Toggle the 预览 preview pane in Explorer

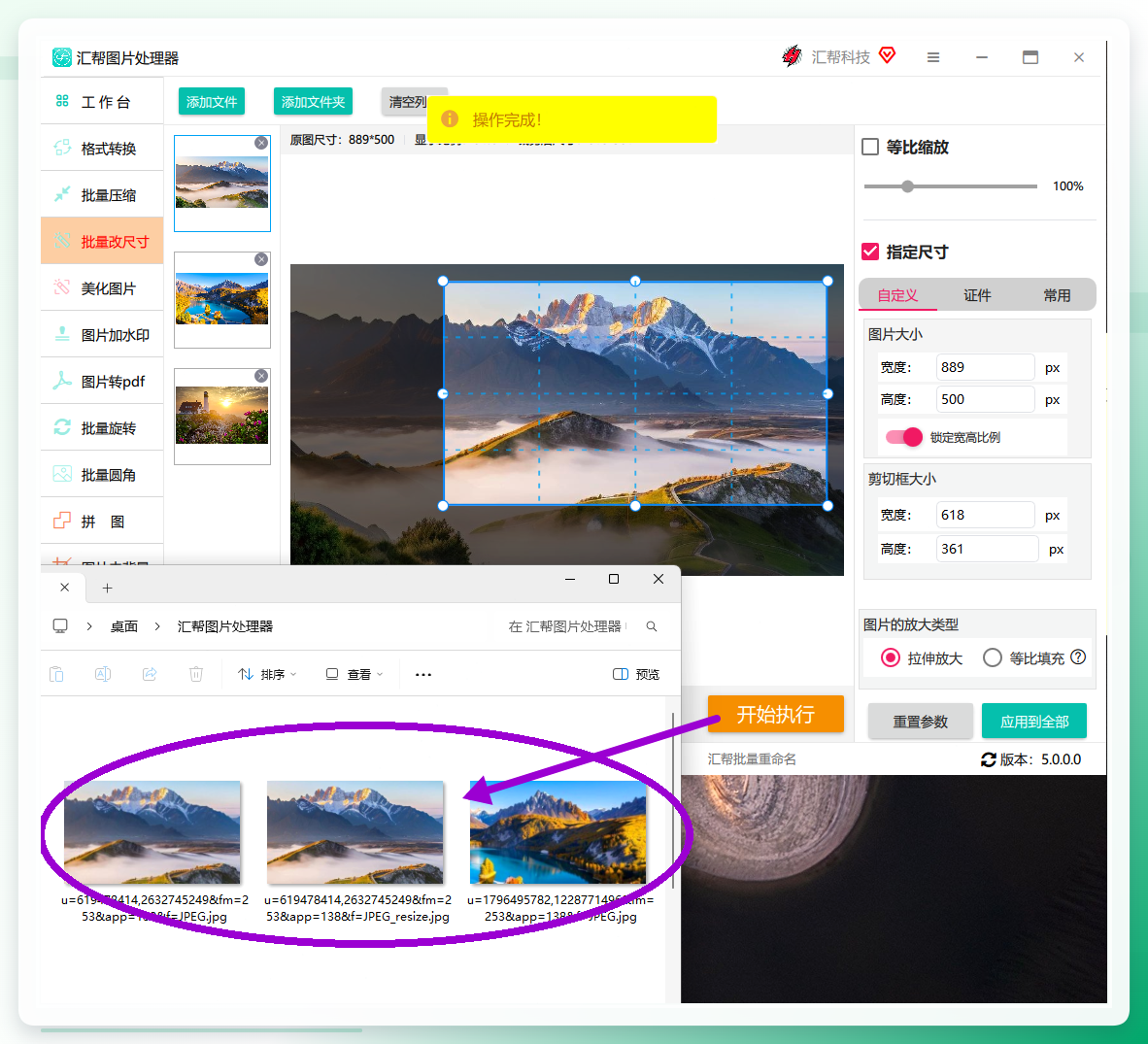636,674
